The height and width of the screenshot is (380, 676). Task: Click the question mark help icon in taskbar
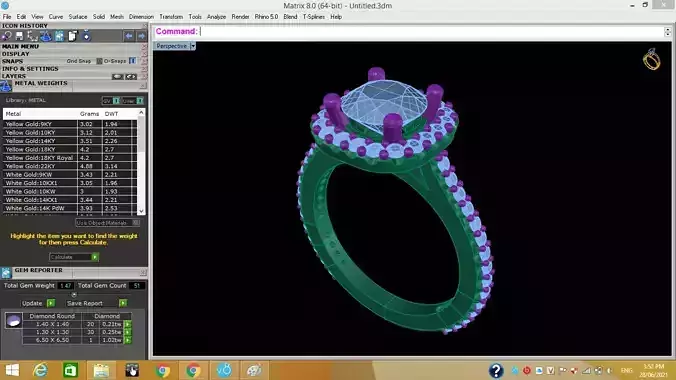[x=496, y=371]
